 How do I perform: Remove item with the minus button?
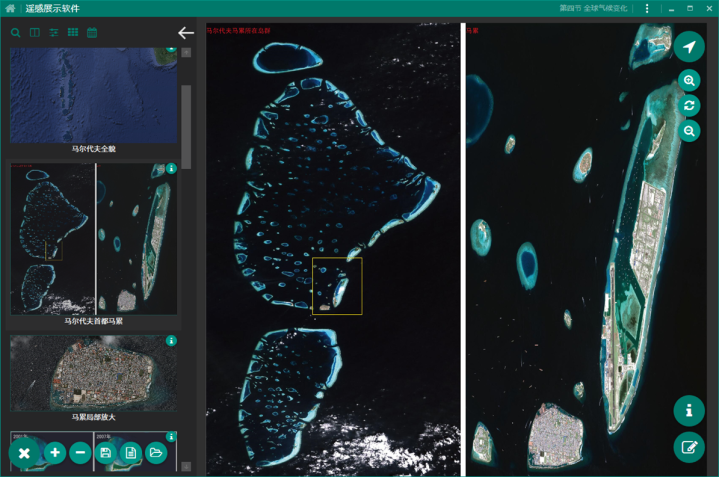point(80,453)
